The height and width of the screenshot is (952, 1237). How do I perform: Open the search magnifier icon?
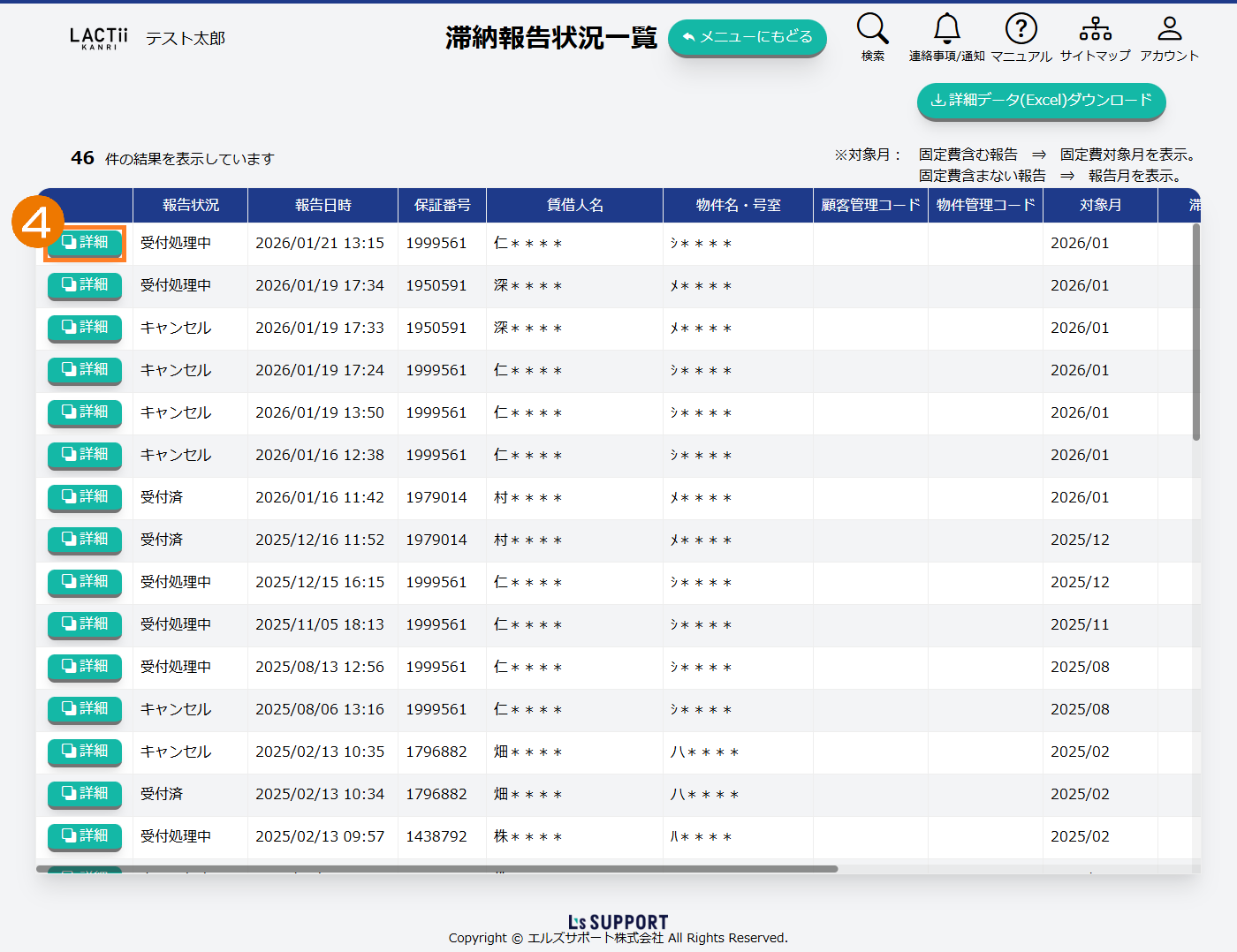[872, 29]
